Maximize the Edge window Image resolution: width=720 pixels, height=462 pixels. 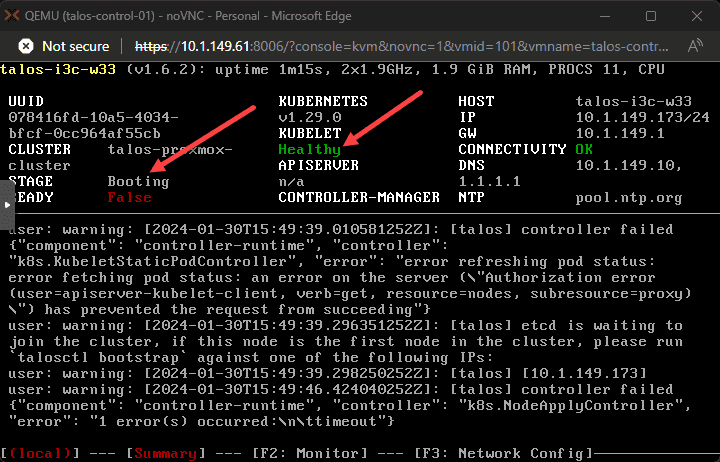tap(651, 16)
